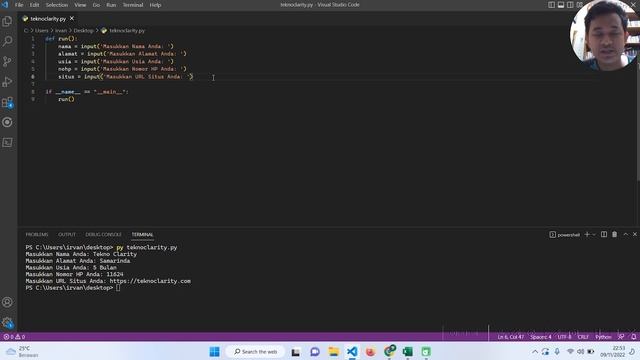Open Excel from the taskbar
Screen dimensions: 640x360
(x=407, y=351)
